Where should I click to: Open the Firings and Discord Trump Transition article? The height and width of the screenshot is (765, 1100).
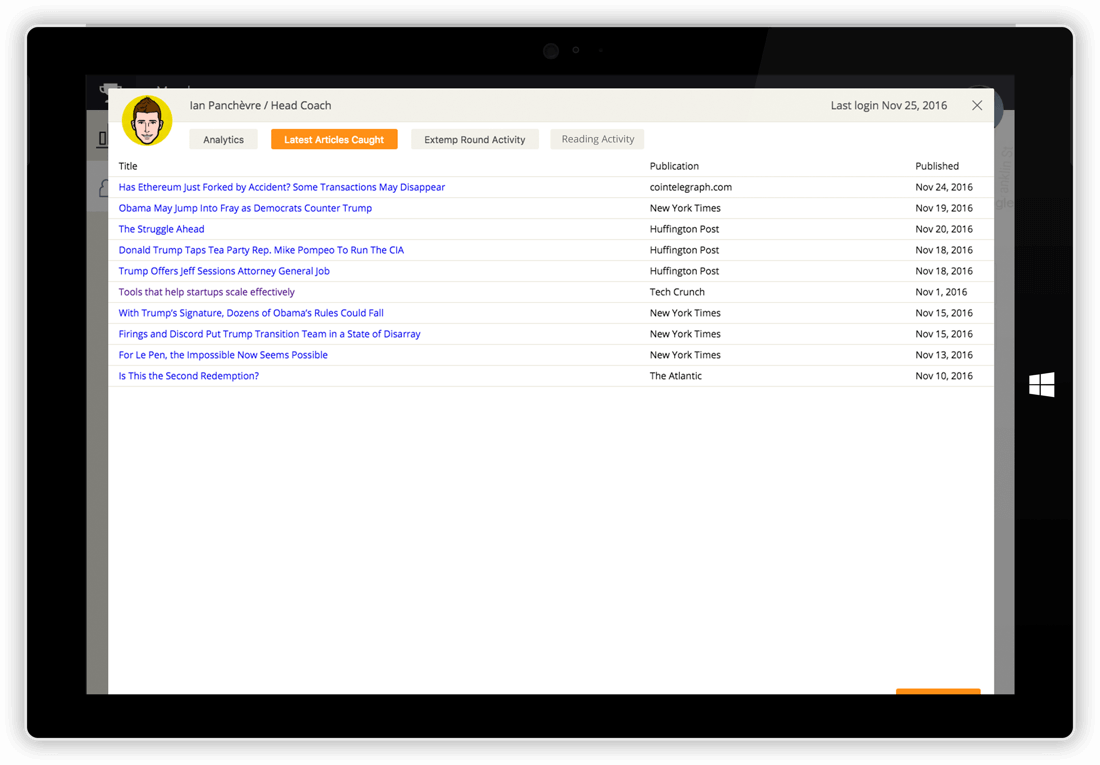pos(269,334)
